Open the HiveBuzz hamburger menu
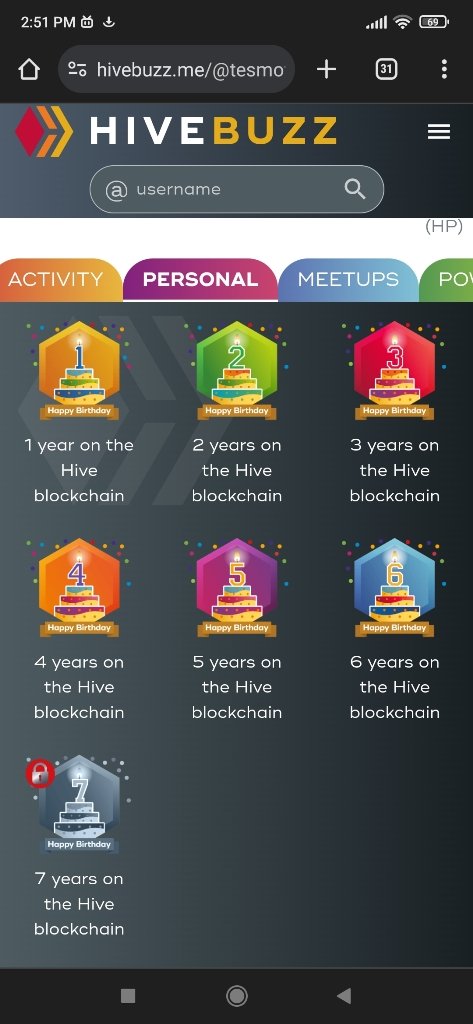 438,132
